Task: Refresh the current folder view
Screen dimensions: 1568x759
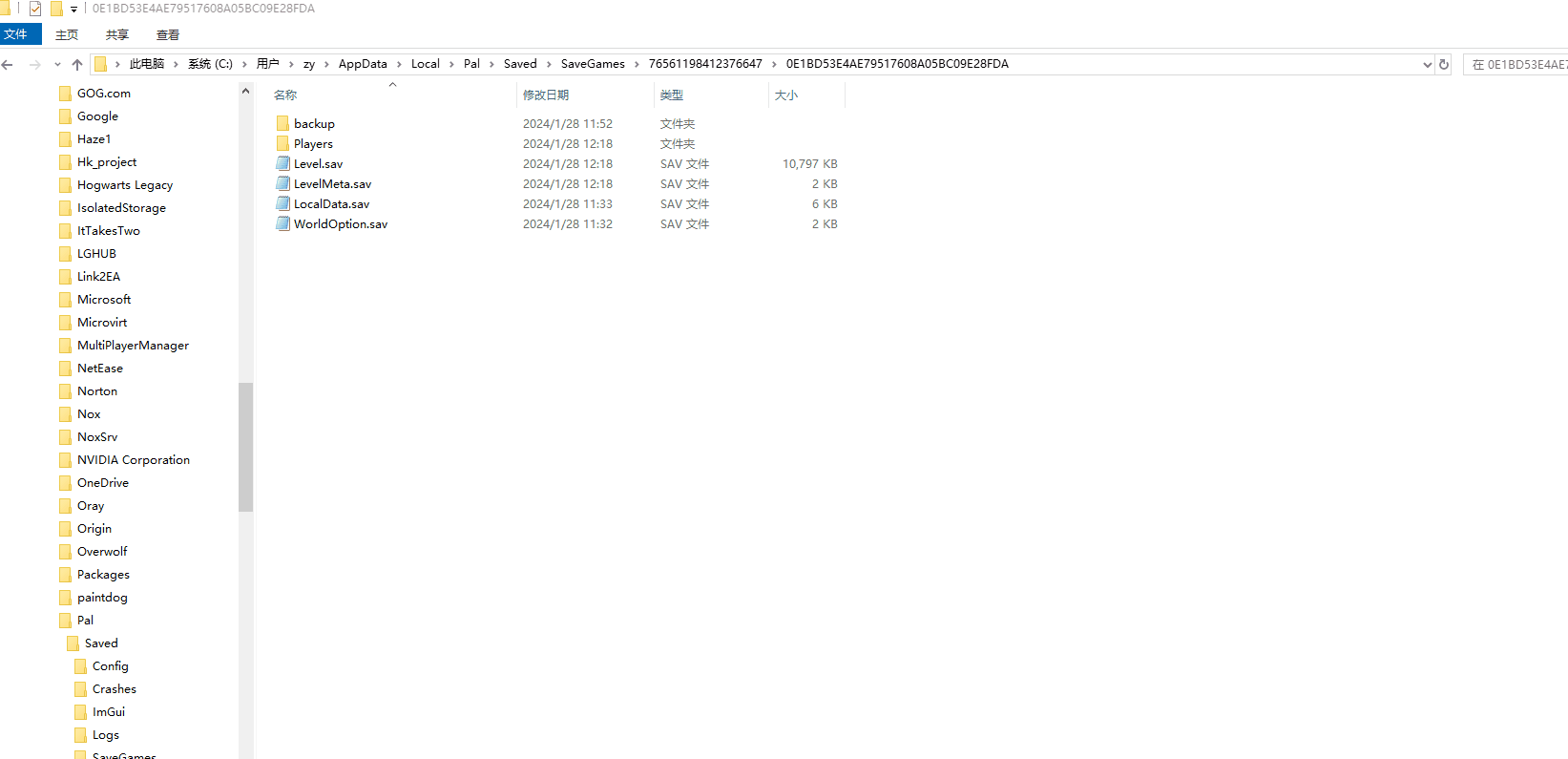Action: [x=1444, y=65]
